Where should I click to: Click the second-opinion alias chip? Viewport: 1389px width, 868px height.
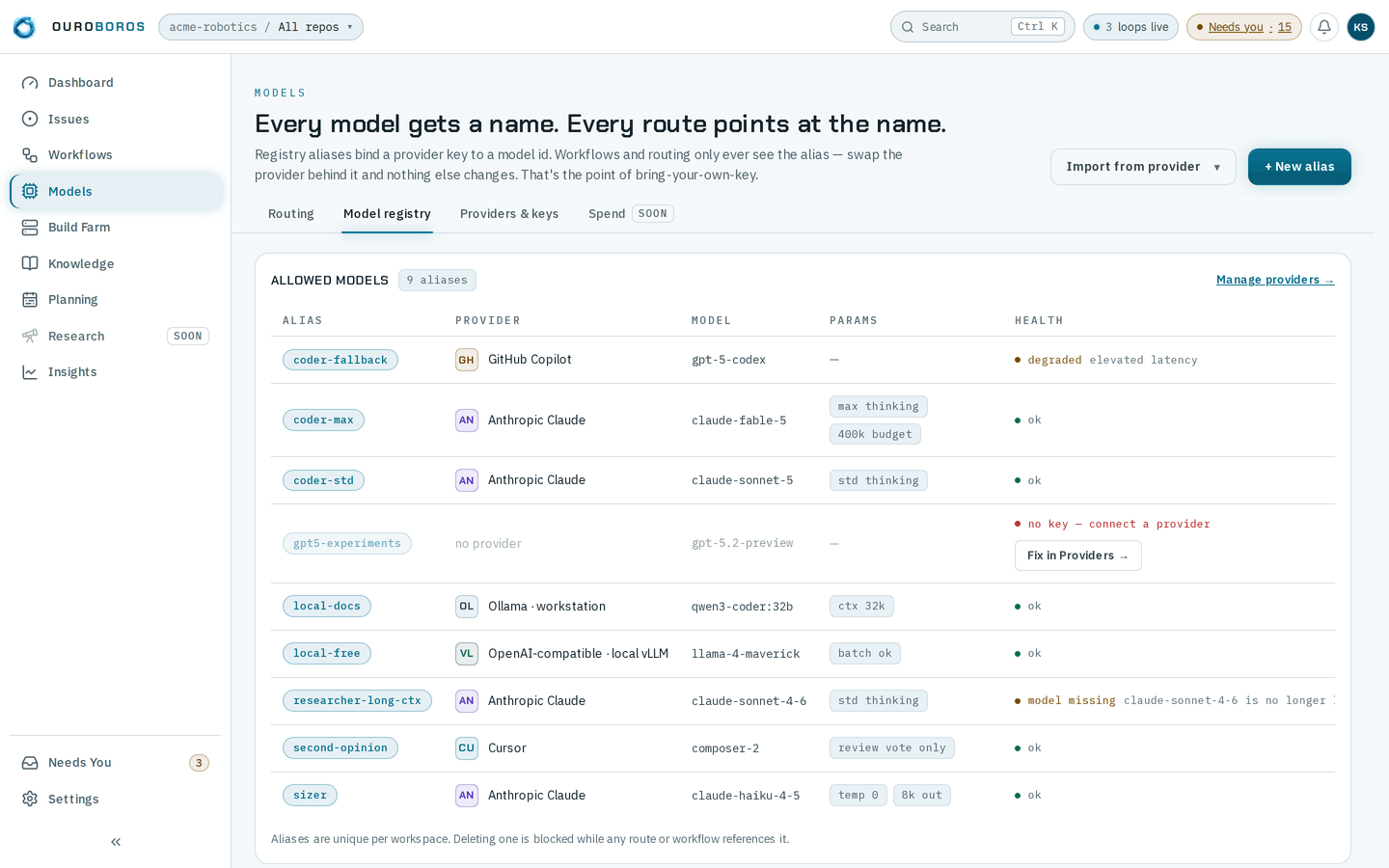point(340,748)
